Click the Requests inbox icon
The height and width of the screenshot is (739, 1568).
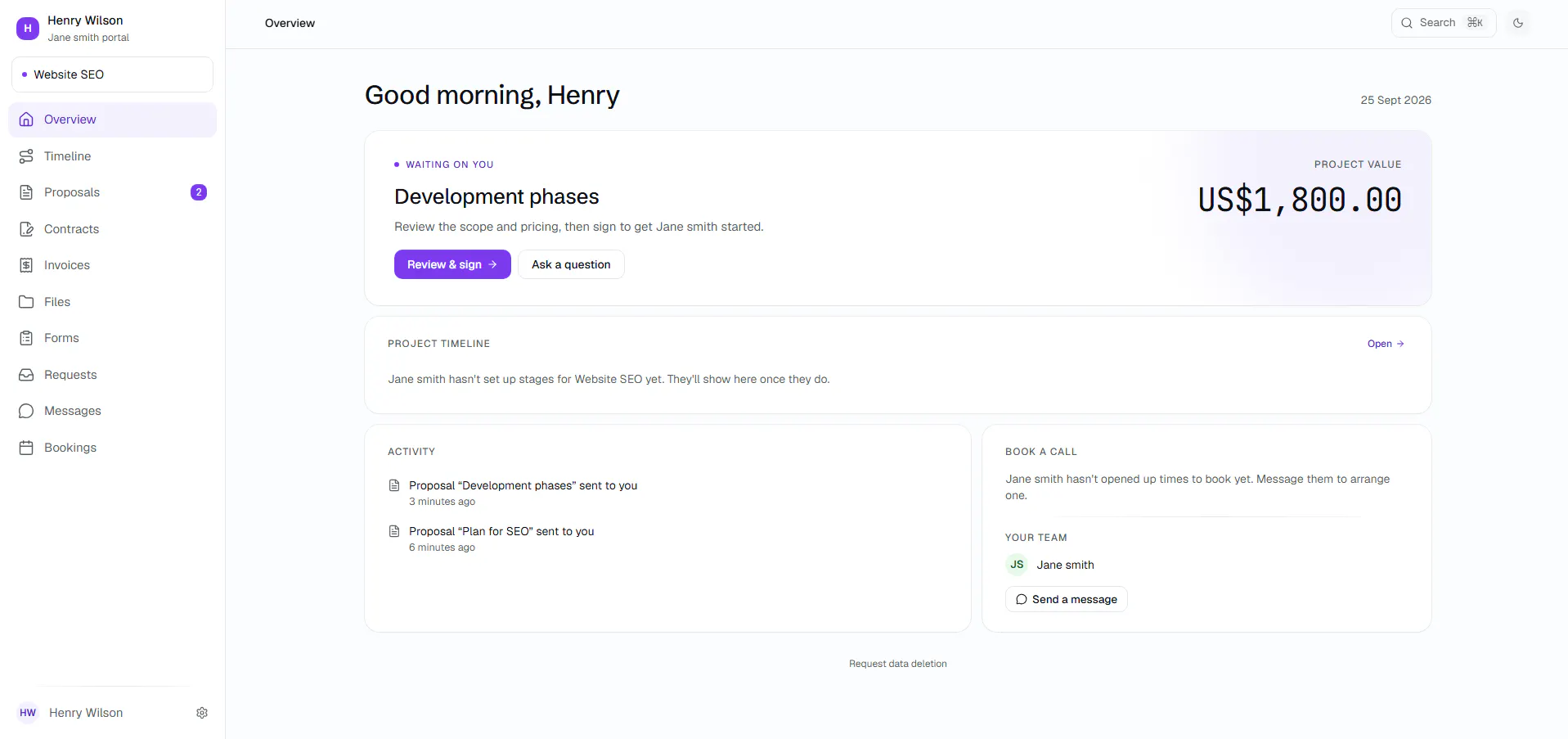(26, 375)
